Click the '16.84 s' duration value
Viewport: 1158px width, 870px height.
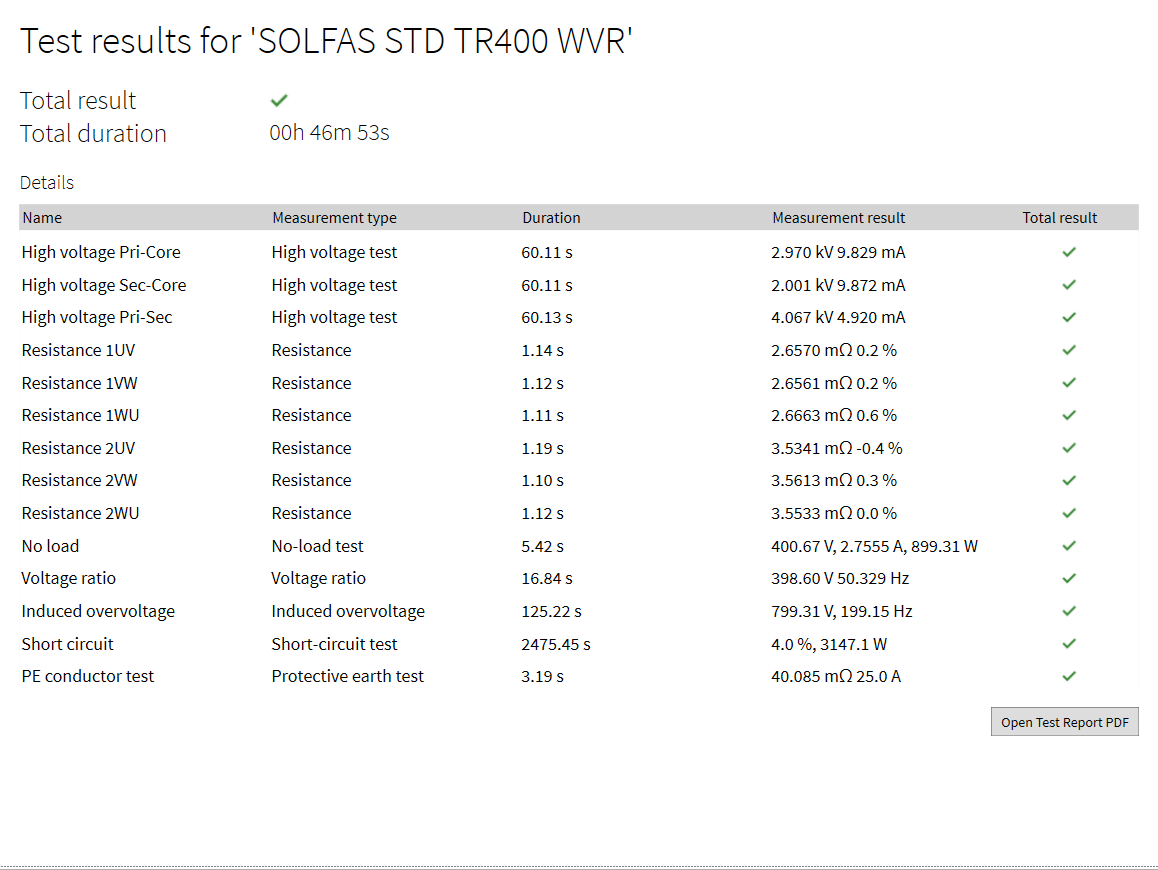[x=547, y=578]
